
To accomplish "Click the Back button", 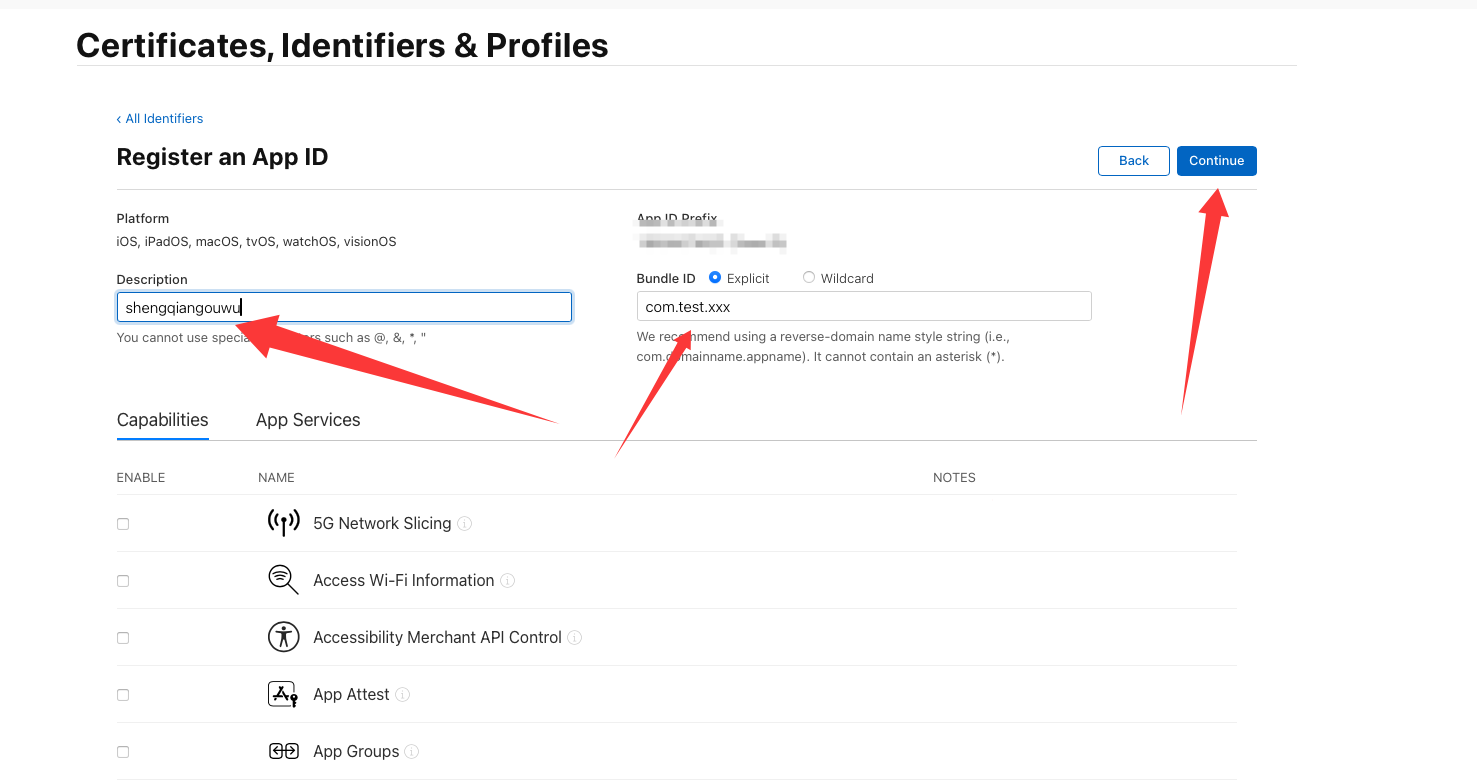I will tap(1133, 161).
